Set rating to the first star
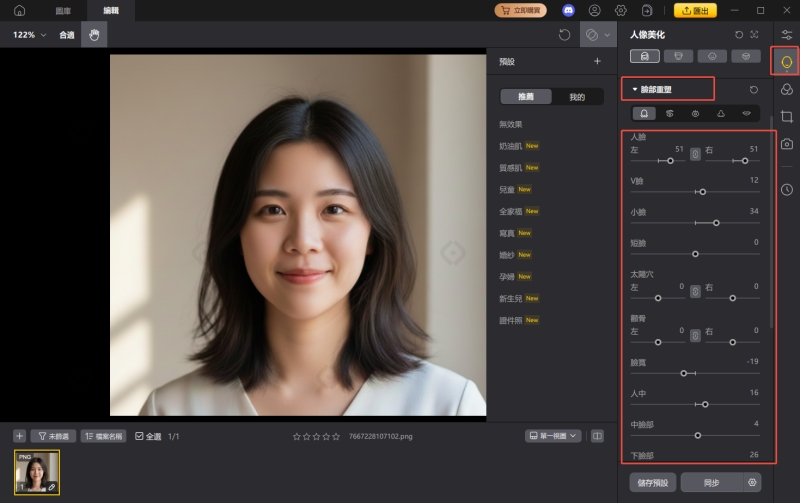The image size is (800, 503). pos(296,437)
